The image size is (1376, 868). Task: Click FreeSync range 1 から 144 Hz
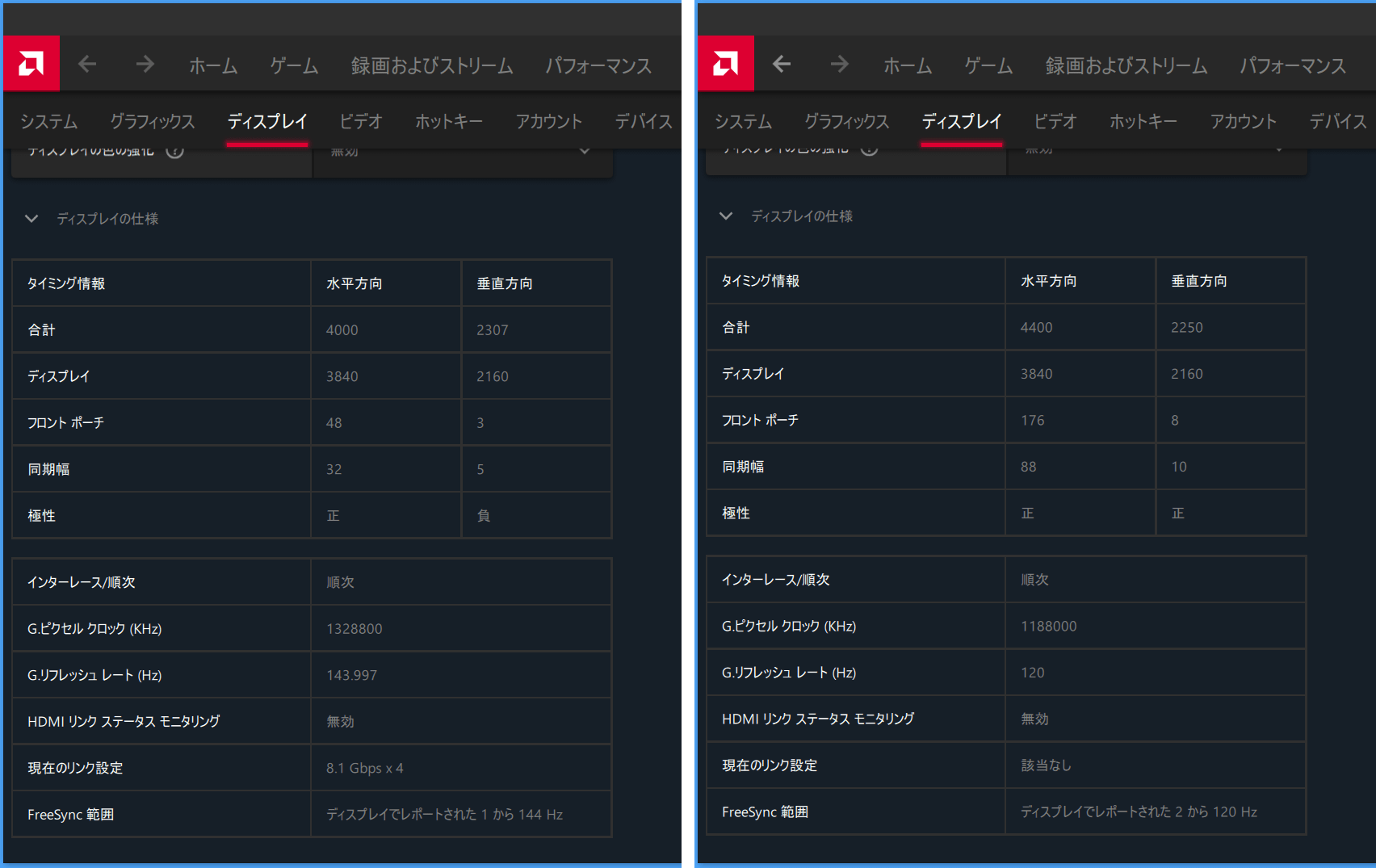[x=444, y=815]
